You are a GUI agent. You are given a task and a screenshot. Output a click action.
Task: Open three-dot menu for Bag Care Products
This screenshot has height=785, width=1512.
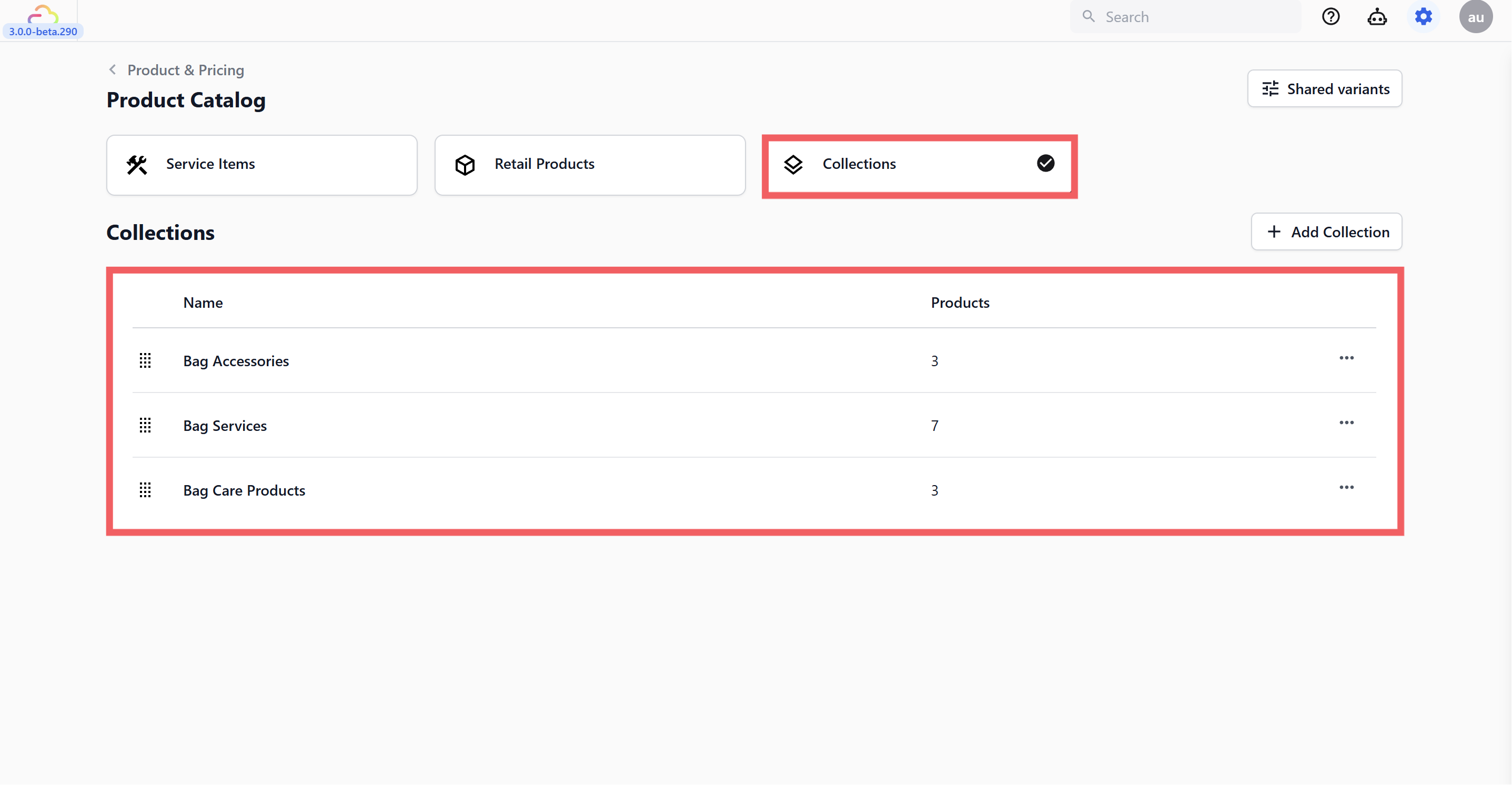pyautogui.click(x=1346, y=487)
